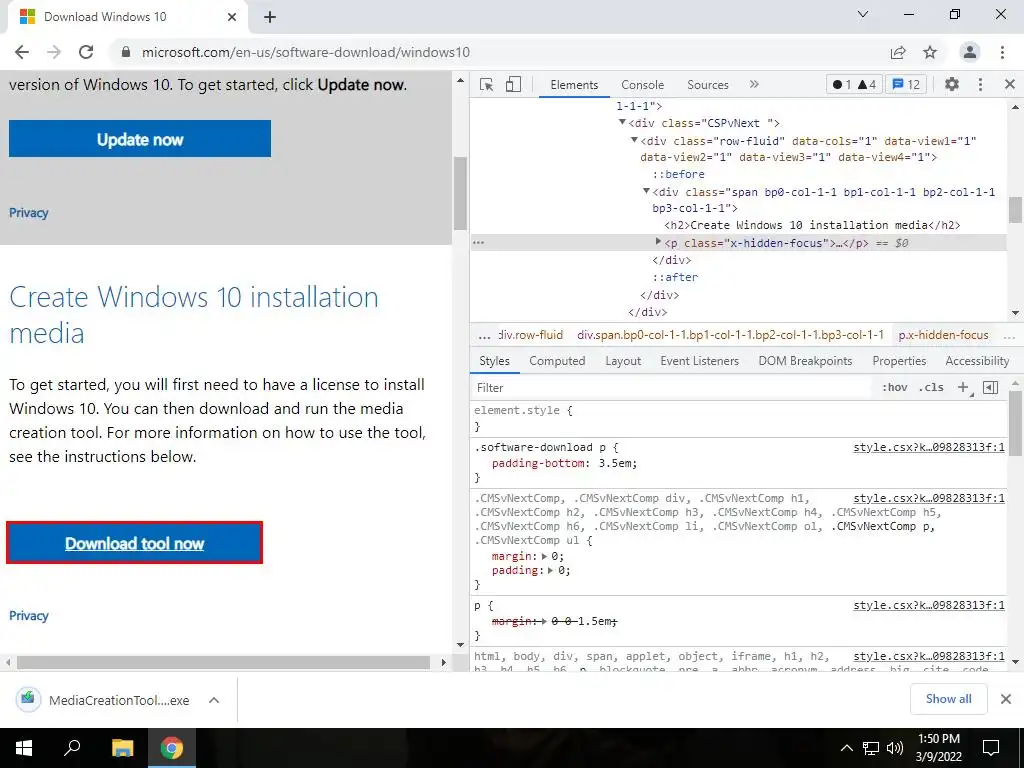The image size is (1024, 768).
Task: Open a new tab with plus
Action: tap(270, 18)
